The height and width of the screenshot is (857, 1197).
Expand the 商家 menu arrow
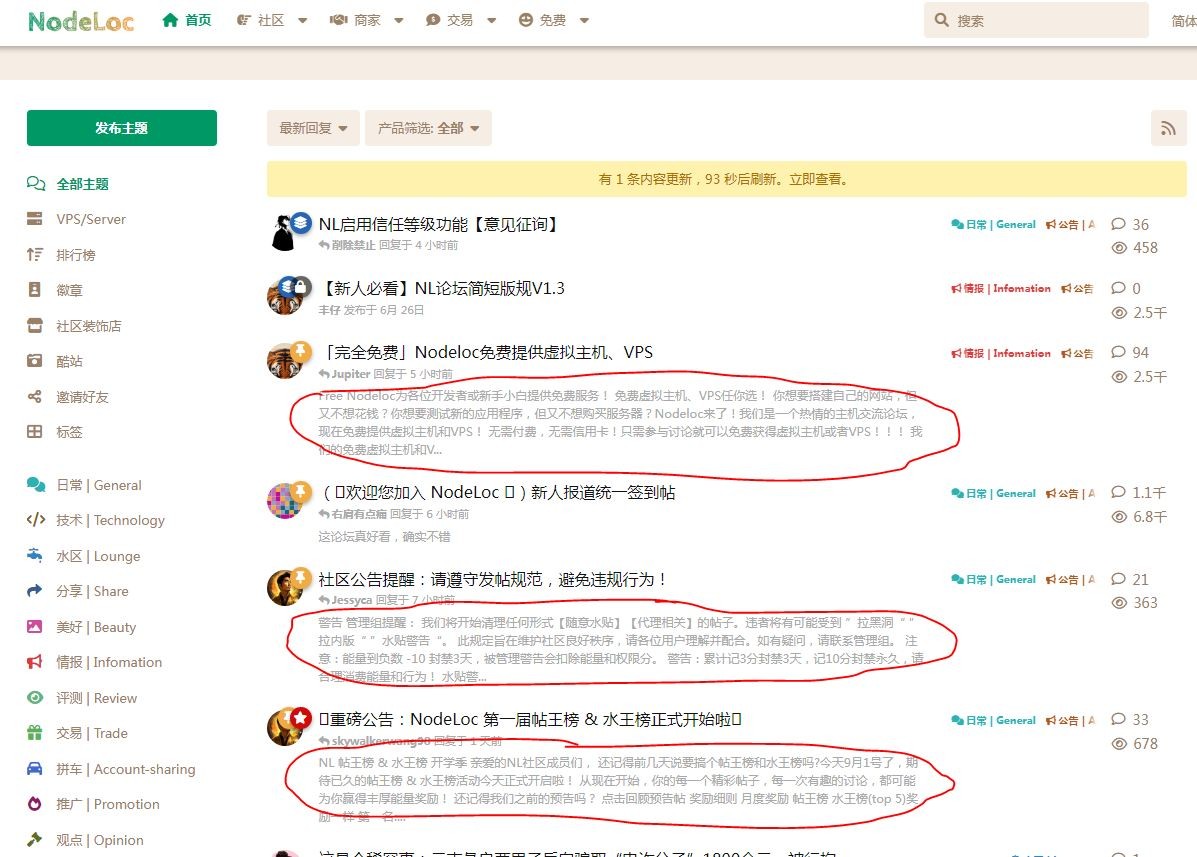tap(398, 21)
